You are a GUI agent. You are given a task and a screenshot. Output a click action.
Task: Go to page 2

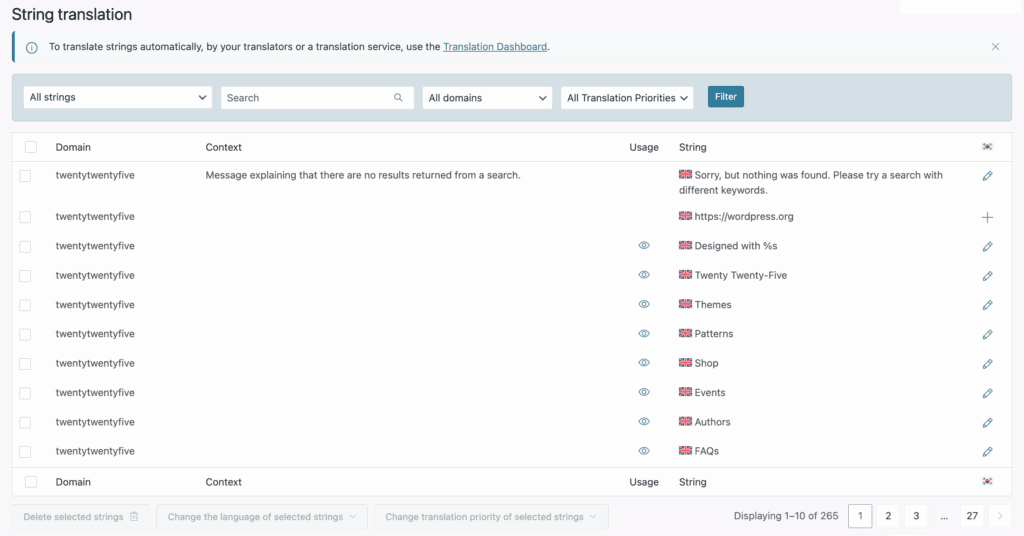(x=888, y=516)
